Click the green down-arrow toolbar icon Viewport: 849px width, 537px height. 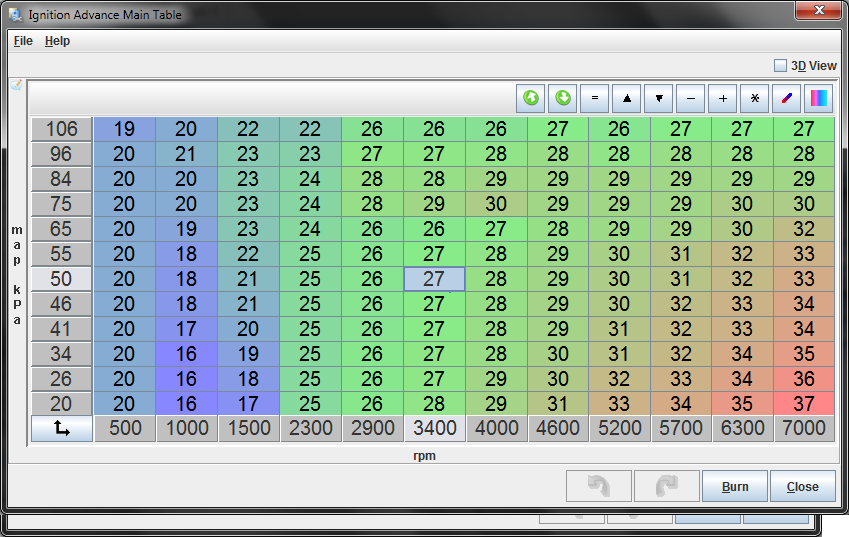coord(563,98)
